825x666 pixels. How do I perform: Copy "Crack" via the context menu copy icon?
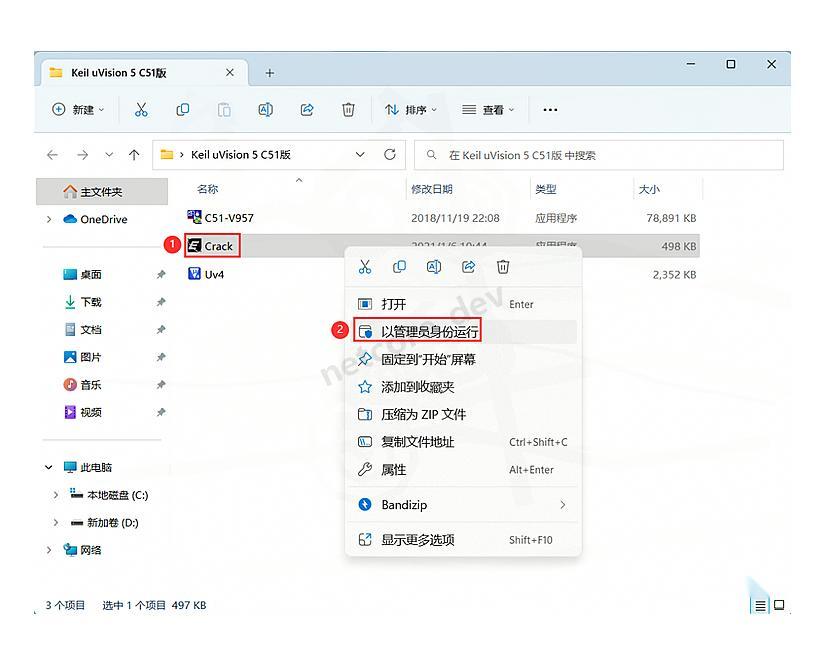pos(400,267)
